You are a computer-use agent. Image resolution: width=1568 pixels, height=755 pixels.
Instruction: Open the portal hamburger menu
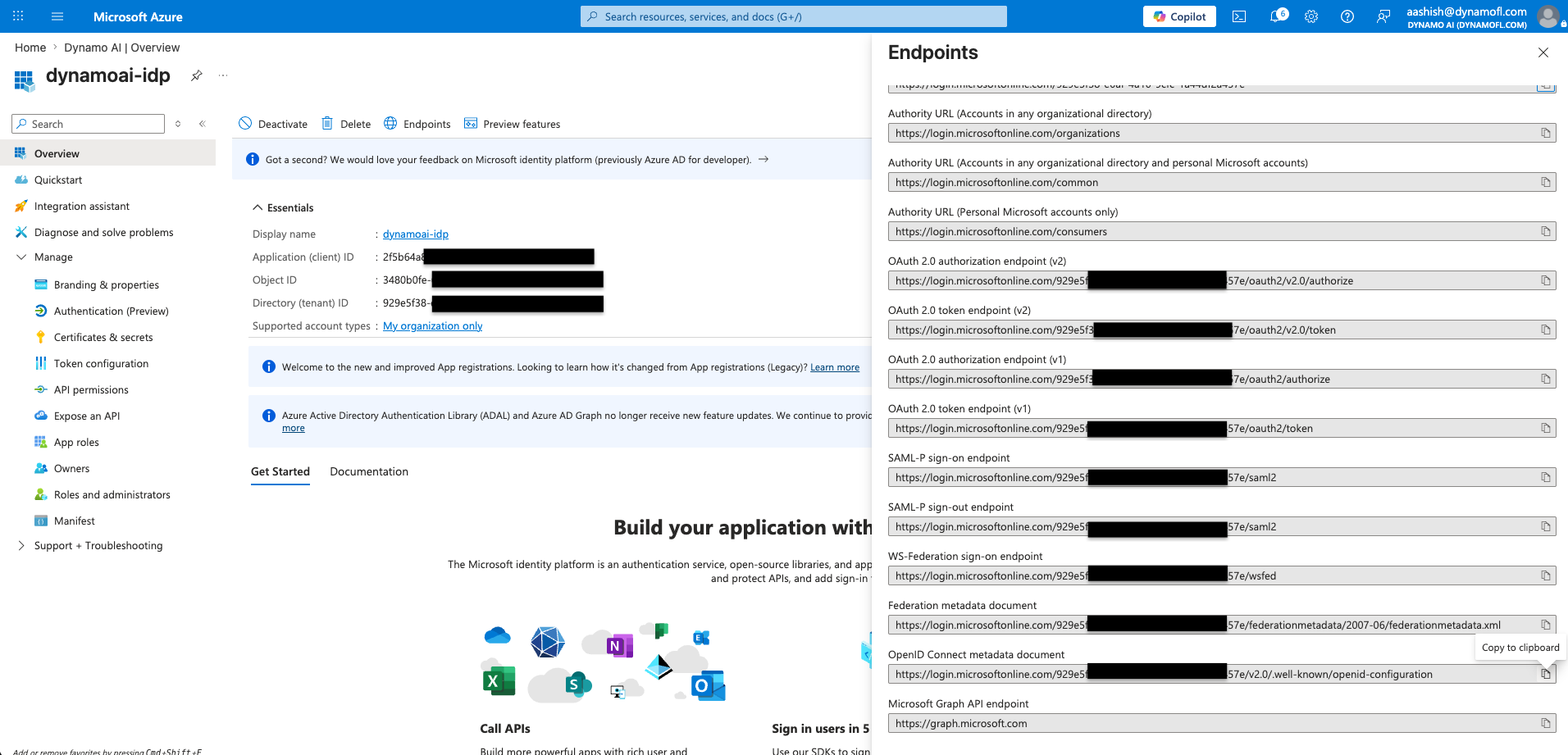click(57, 16)
